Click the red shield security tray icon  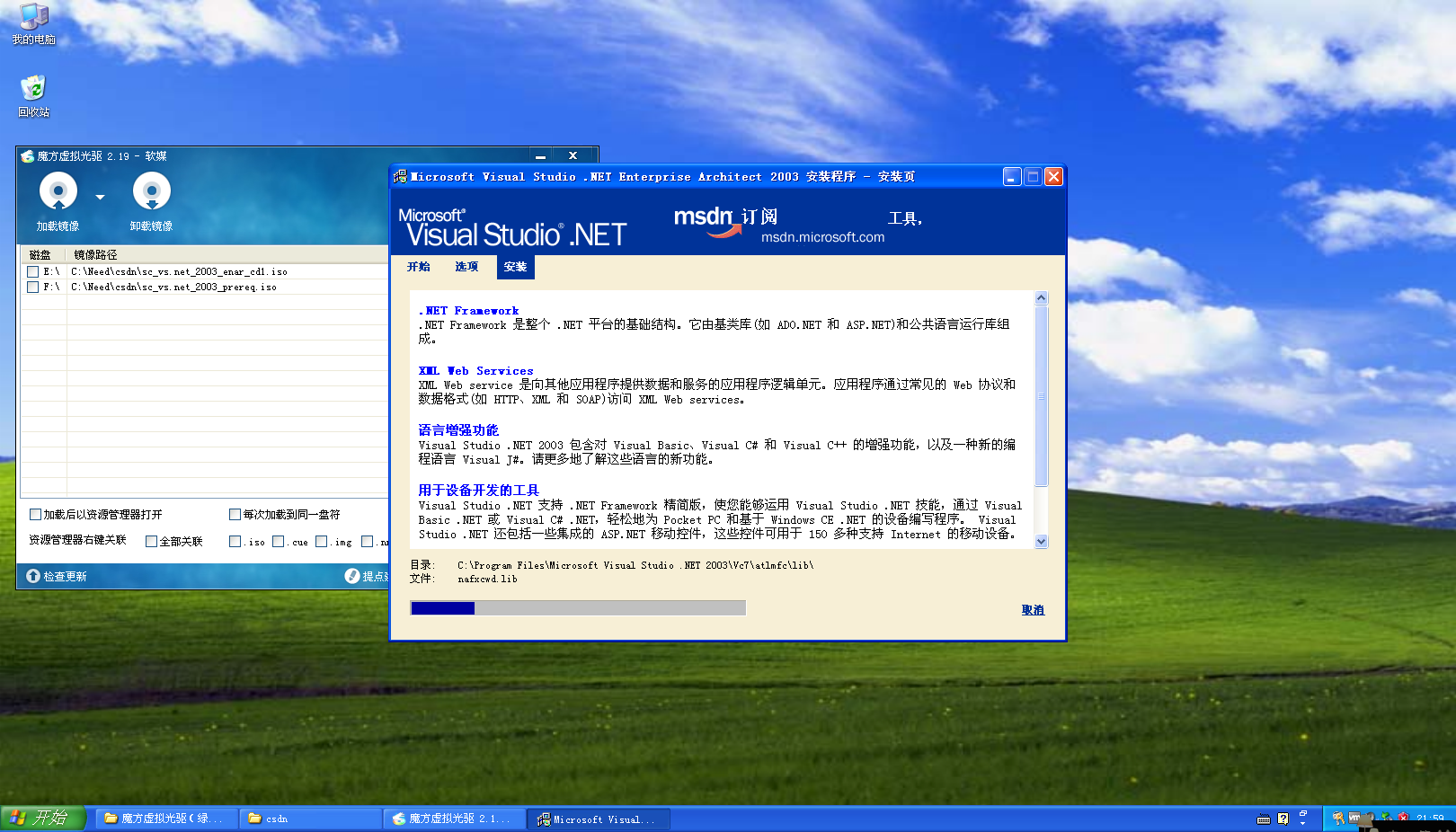tap(1404, 818)
